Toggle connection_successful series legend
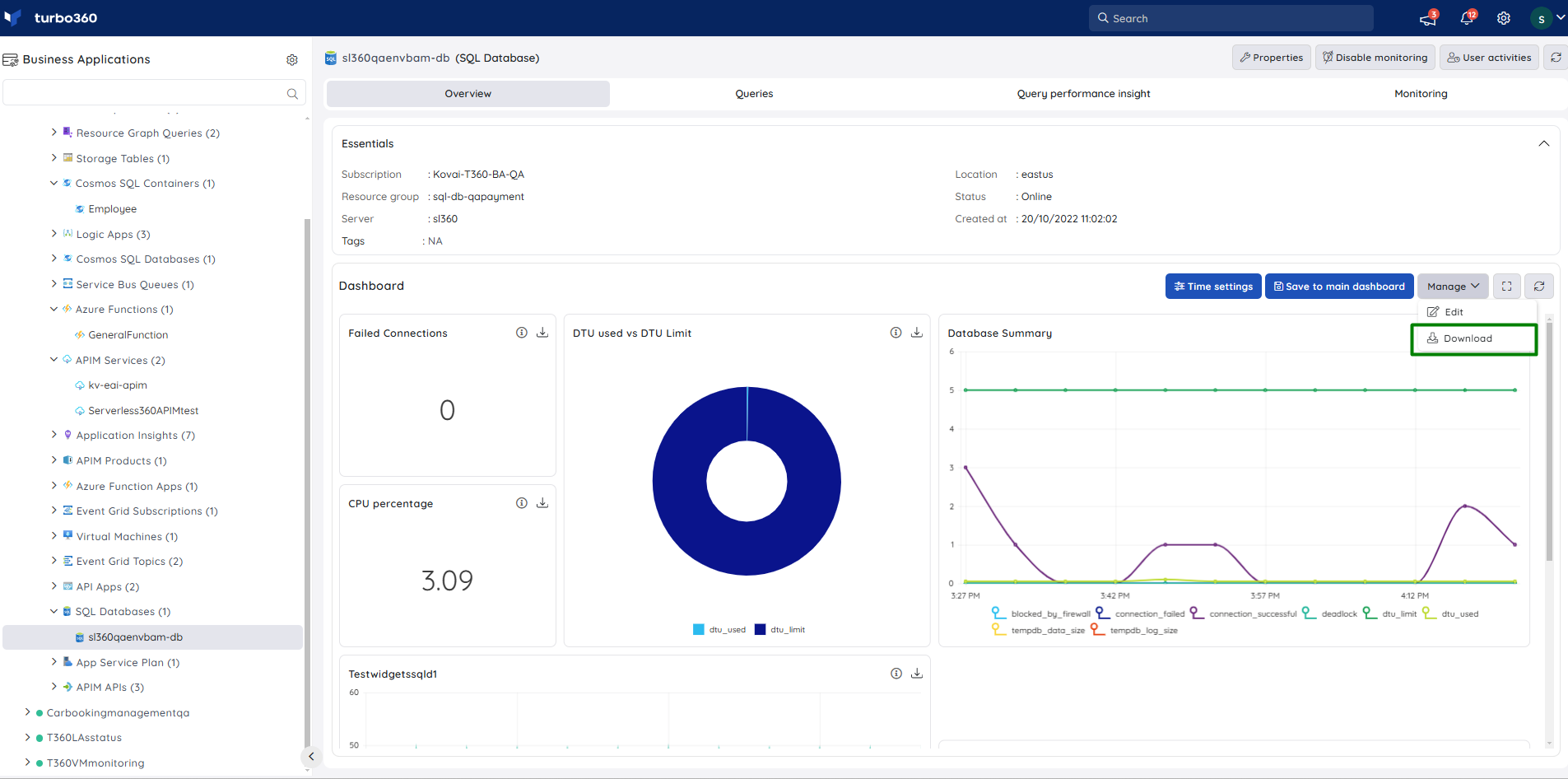This screenshot has height=779, width=1568. coord(1243,613)
